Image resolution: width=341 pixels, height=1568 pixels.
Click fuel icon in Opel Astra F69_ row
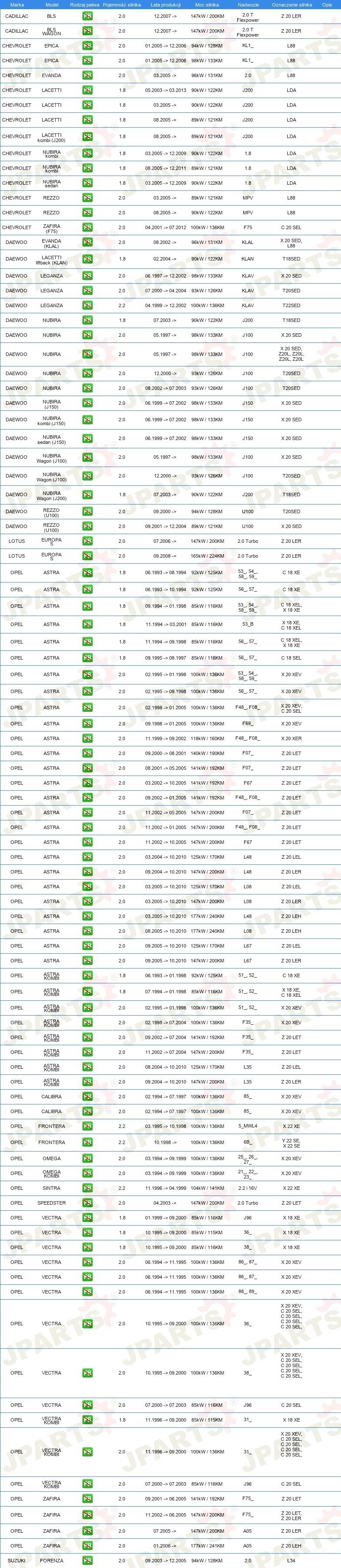88,724
